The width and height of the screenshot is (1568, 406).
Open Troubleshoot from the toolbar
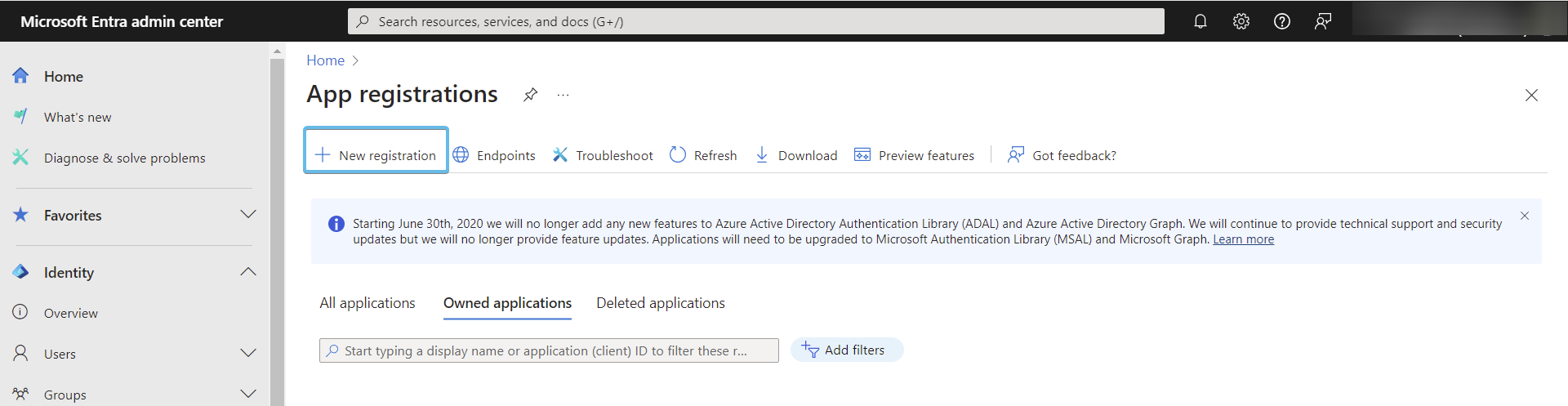pos(603,155)
